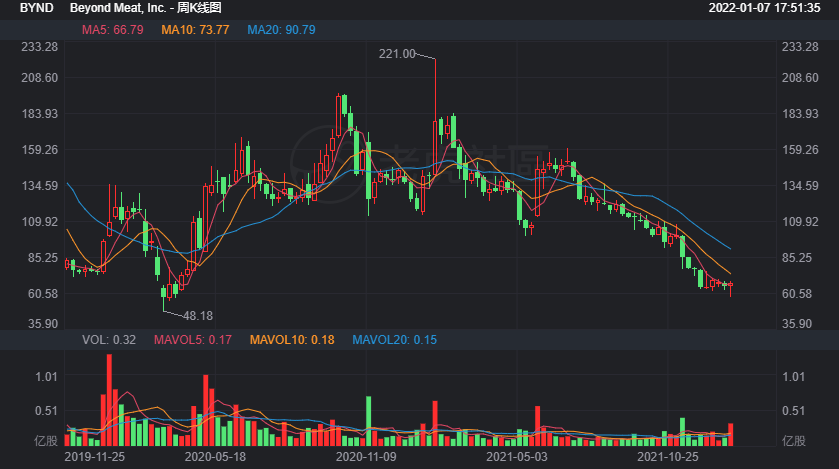Click the left axis 233.28 price label
The height and width of the screenshot is (469, 839).
(x=40, y=47)
